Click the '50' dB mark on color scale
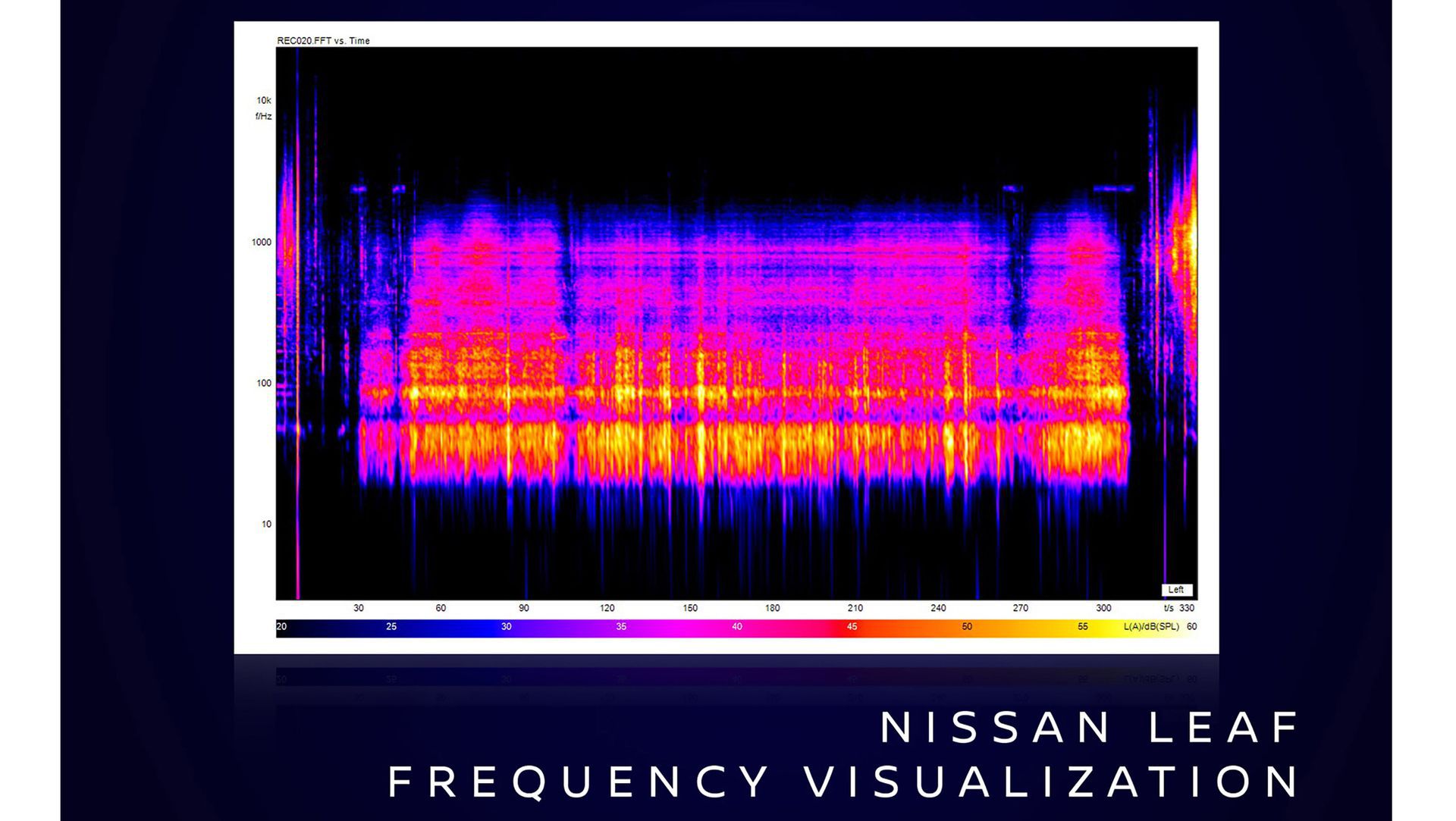 tap(967, 627)
